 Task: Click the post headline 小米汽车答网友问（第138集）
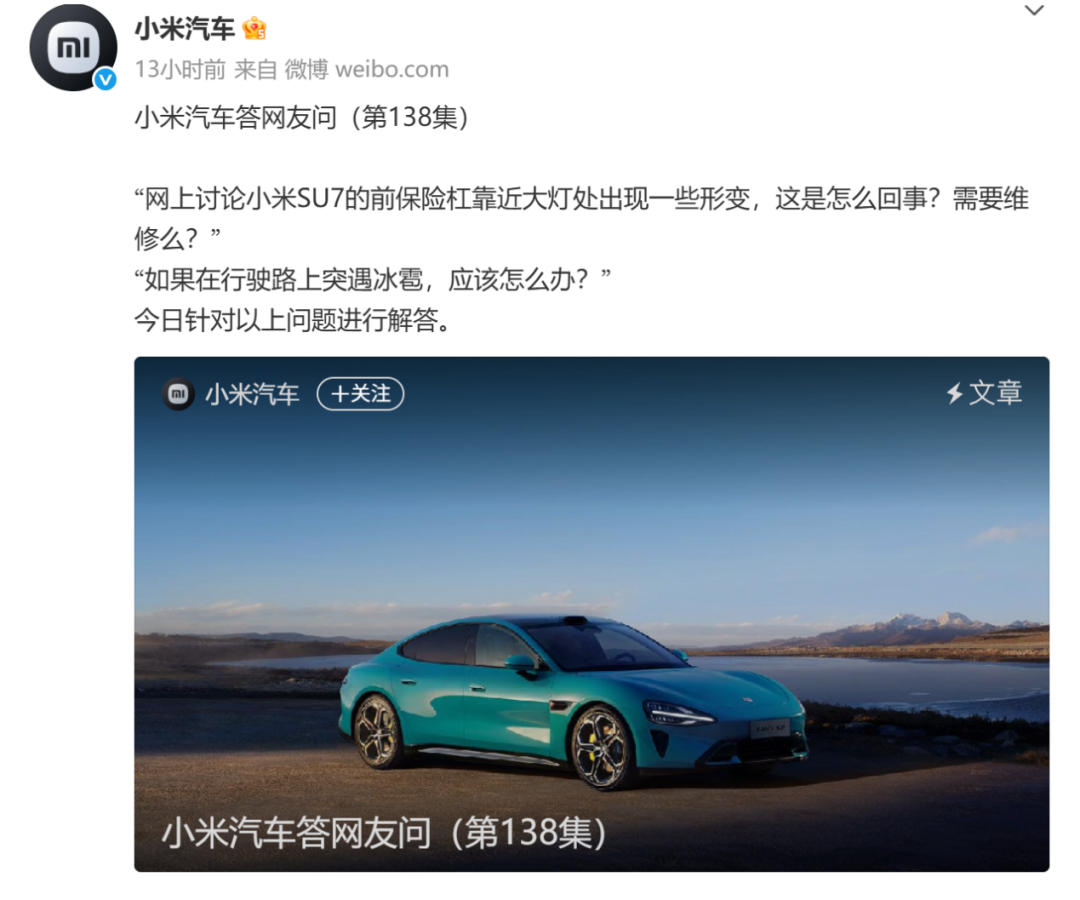pyautogui.click(x=302, y=118)
